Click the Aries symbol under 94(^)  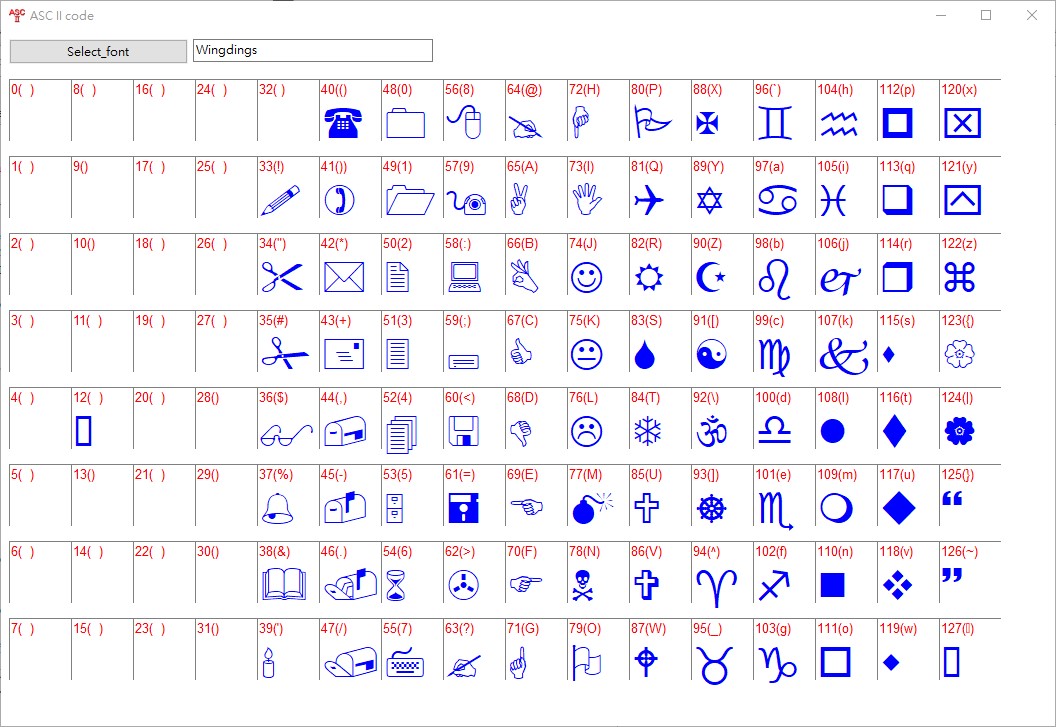click(x=717, y=588)
